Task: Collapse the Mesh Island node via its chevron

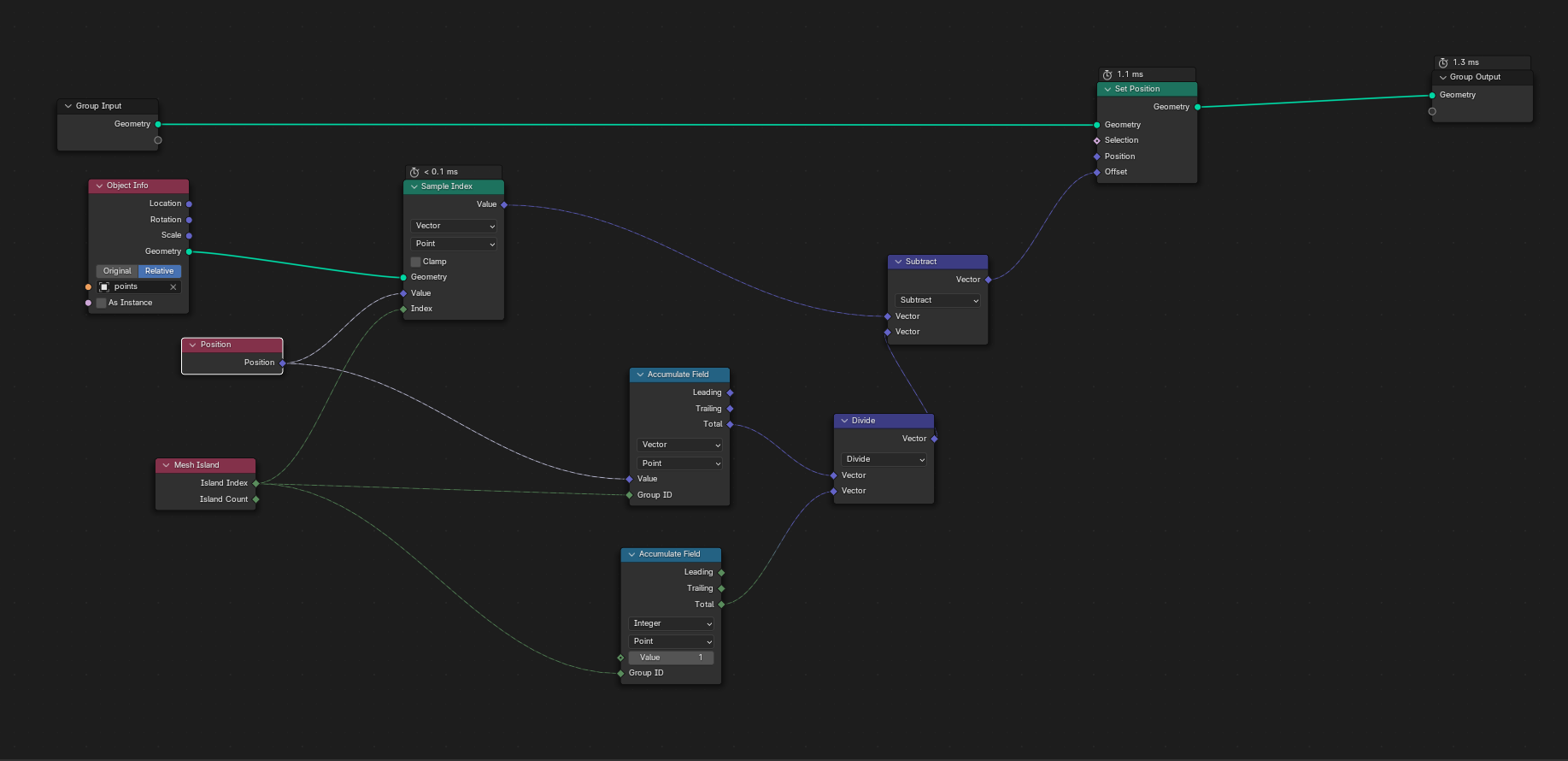Action: pyautogui.click(x=166, y=465)
